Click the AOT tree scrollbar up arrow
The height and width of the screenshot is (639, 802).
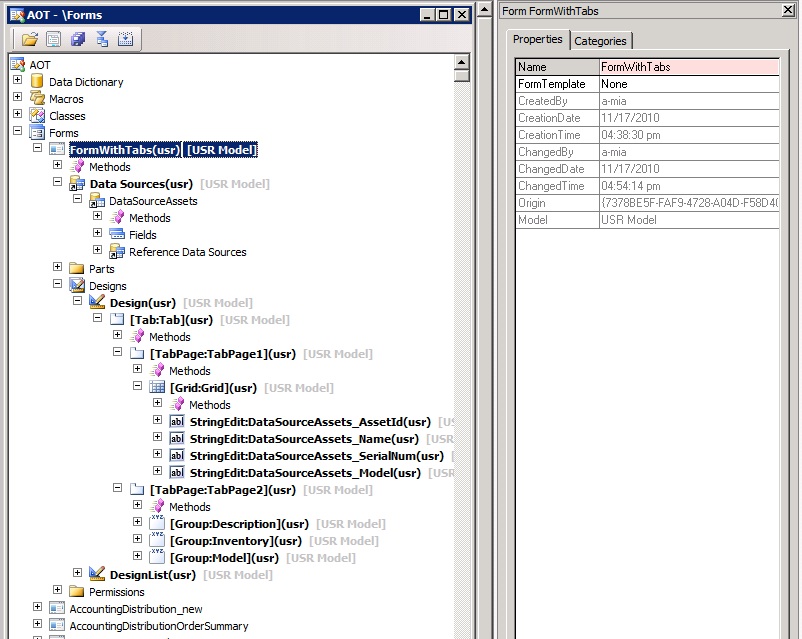[x=461, y=62]
